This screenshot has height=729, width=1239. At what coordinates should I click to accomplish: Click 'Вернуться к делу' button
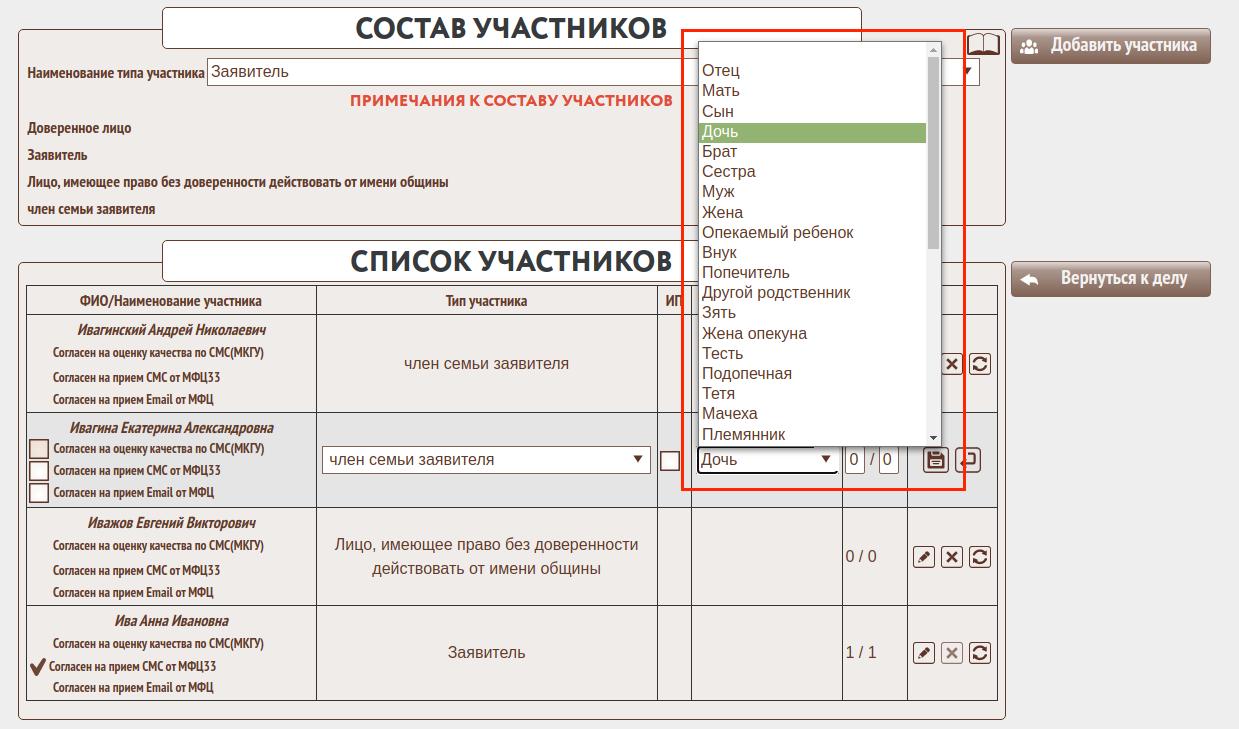pos(1110,279)
